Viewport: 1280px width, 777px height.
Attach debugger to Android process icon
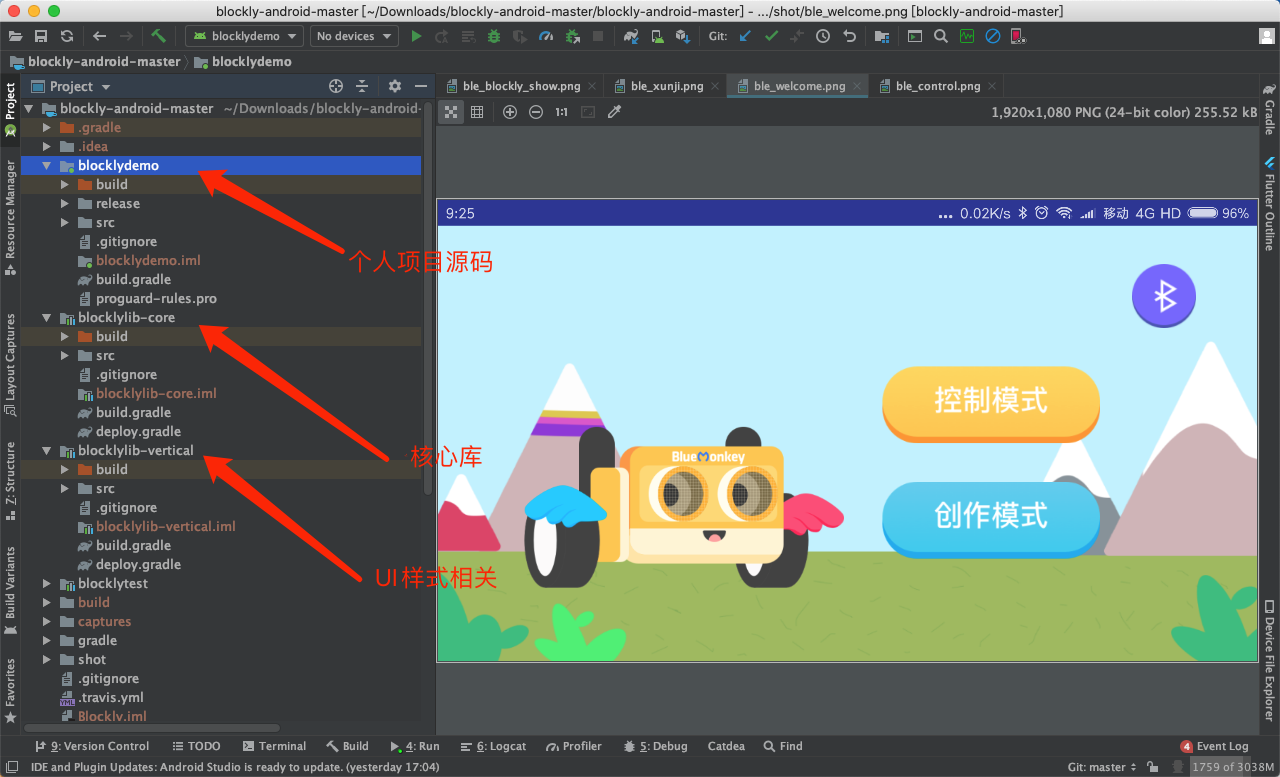click(x=572, y=36)
